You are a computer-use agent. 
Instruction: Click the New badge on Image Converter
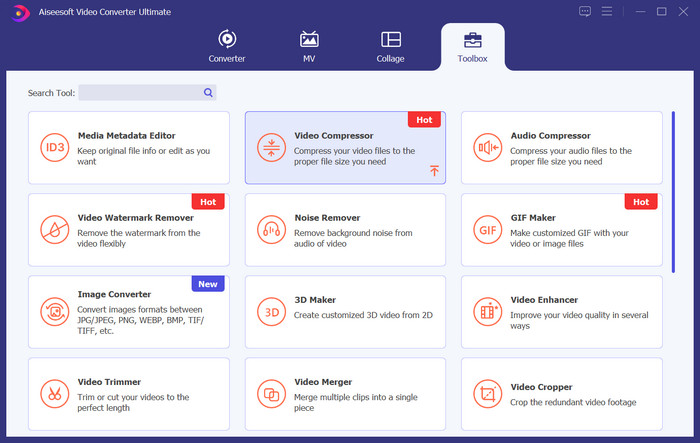[208, 284]
